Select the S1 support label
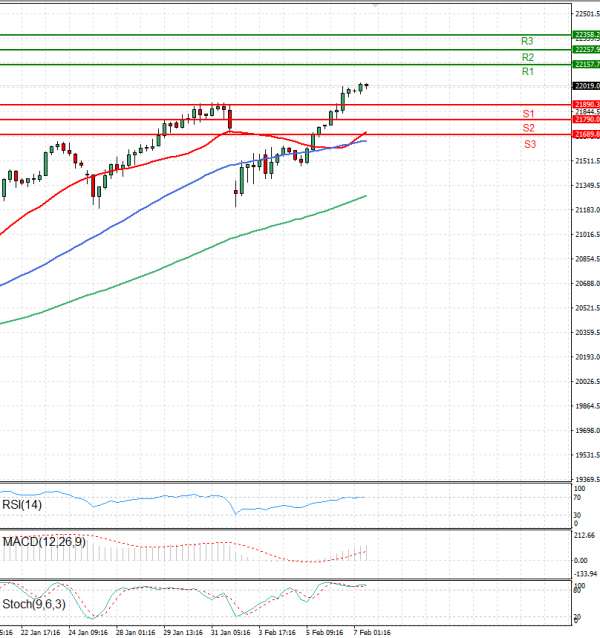The width and height of the screenshot is (600, 638). click(x=528, y=114)
